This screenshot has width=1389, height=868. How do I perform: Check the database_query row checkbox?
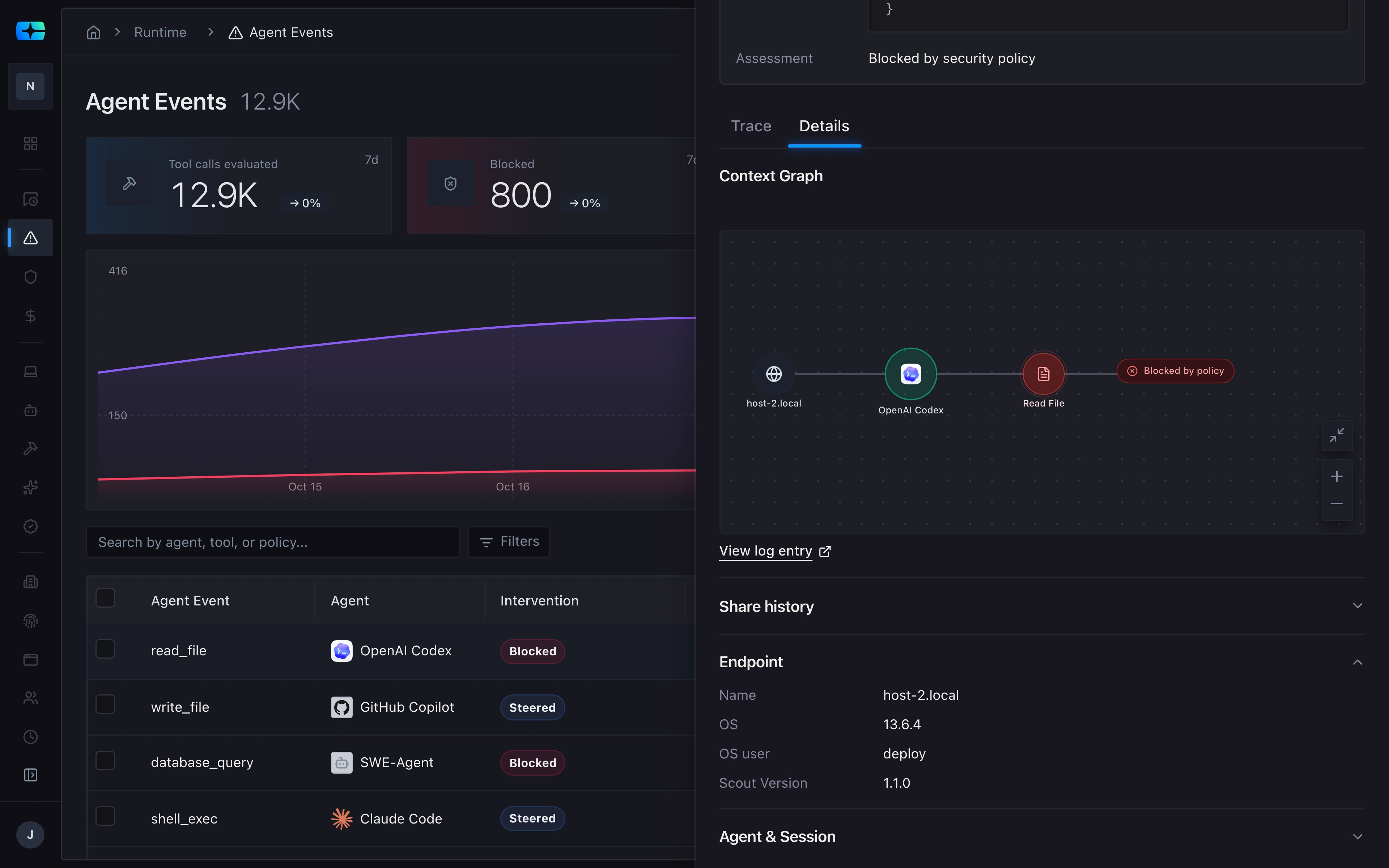[105, 761]
